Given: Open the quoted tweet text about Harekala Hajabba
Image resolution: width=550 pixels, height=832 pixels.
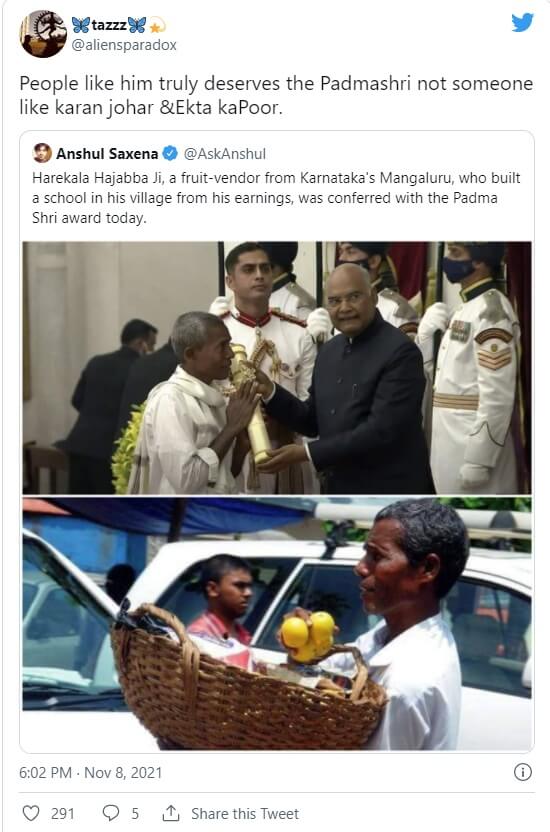Looking at the screenshot, I should point(276,197).
